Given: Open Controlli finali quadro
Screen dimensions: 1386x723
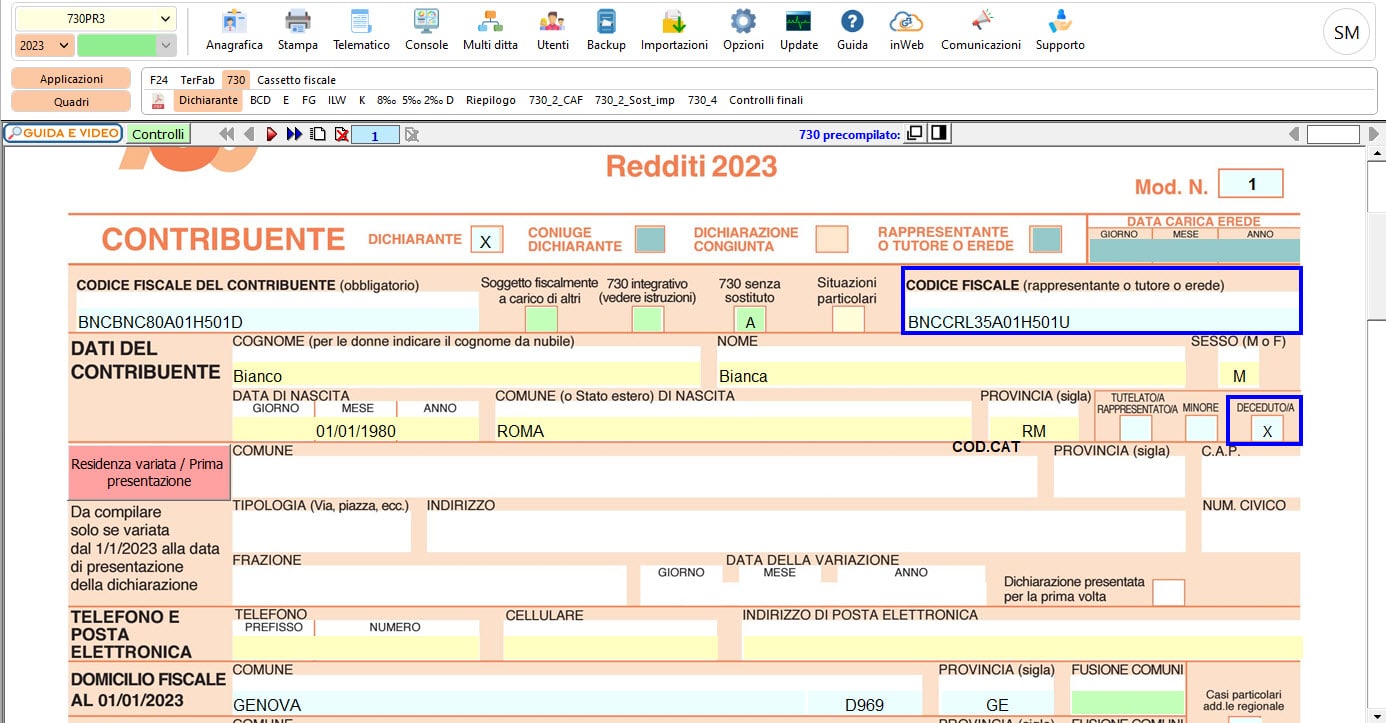Looking at the screenshot, I should coord(766,100).
